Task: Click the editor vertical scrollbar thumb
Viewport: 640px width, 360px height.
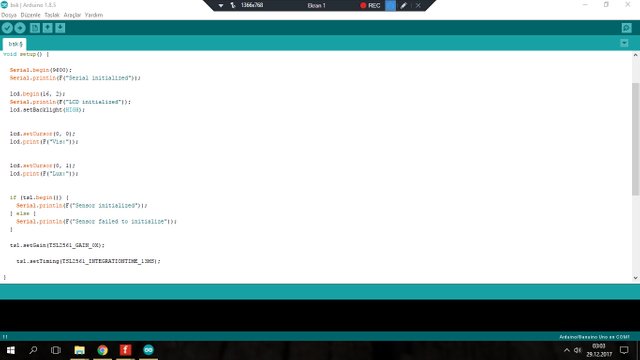Action: click(x=635, y=139)
